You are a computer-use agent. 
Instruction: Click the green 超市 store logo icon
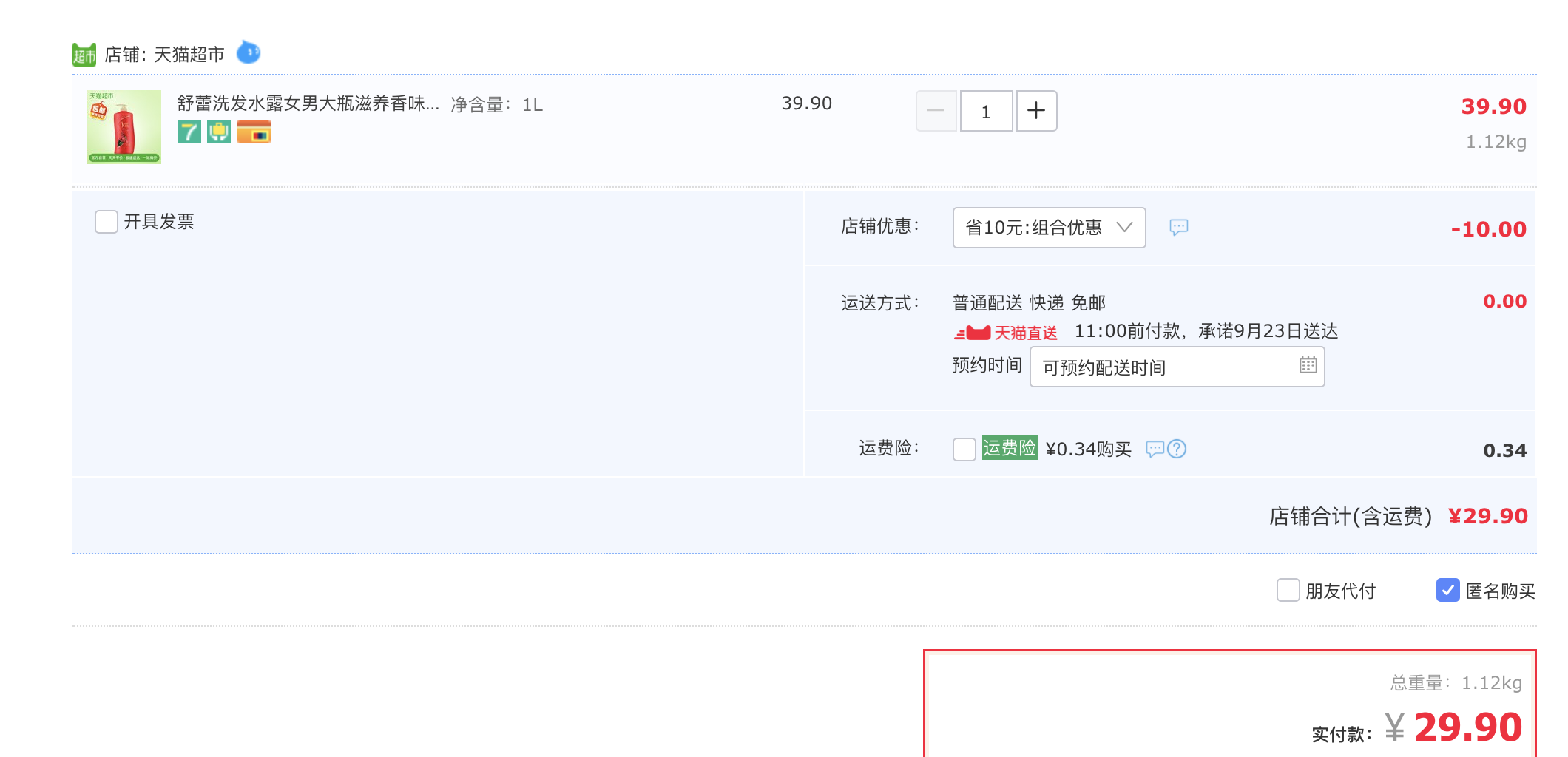click(x=84, y=54)
